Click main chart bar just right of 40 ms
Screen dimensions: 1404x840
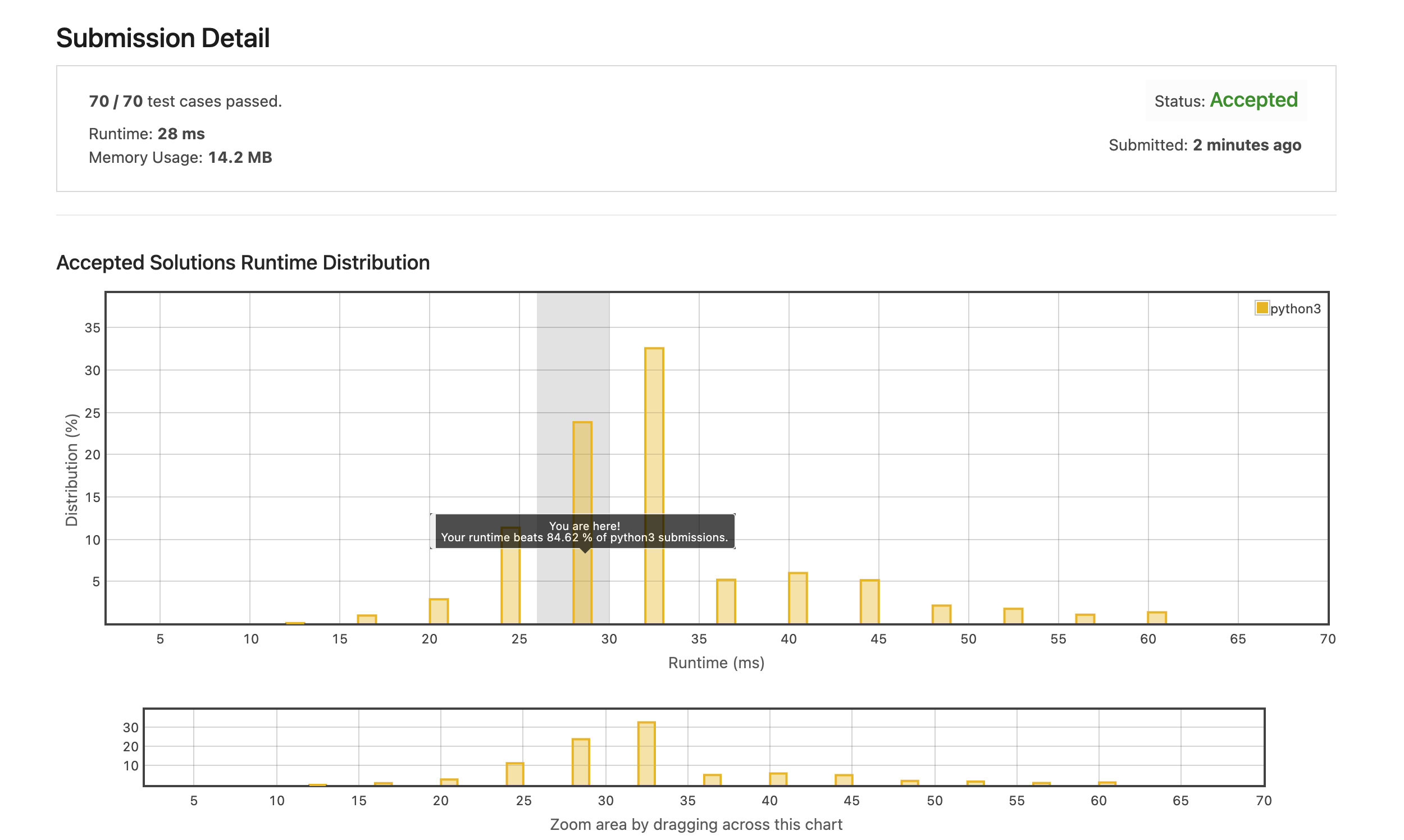click(797, 599)
